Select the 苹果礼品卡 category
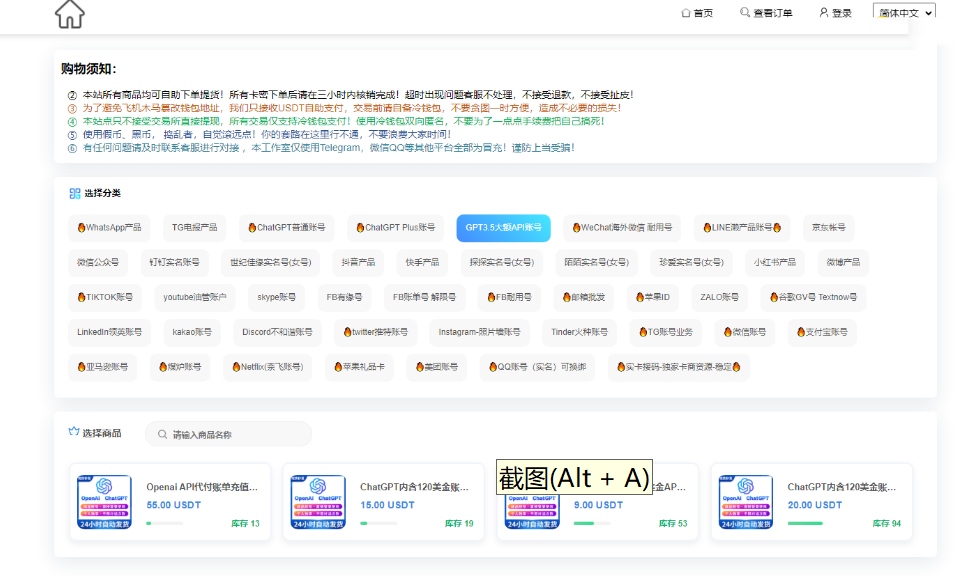 pos(359,368)
